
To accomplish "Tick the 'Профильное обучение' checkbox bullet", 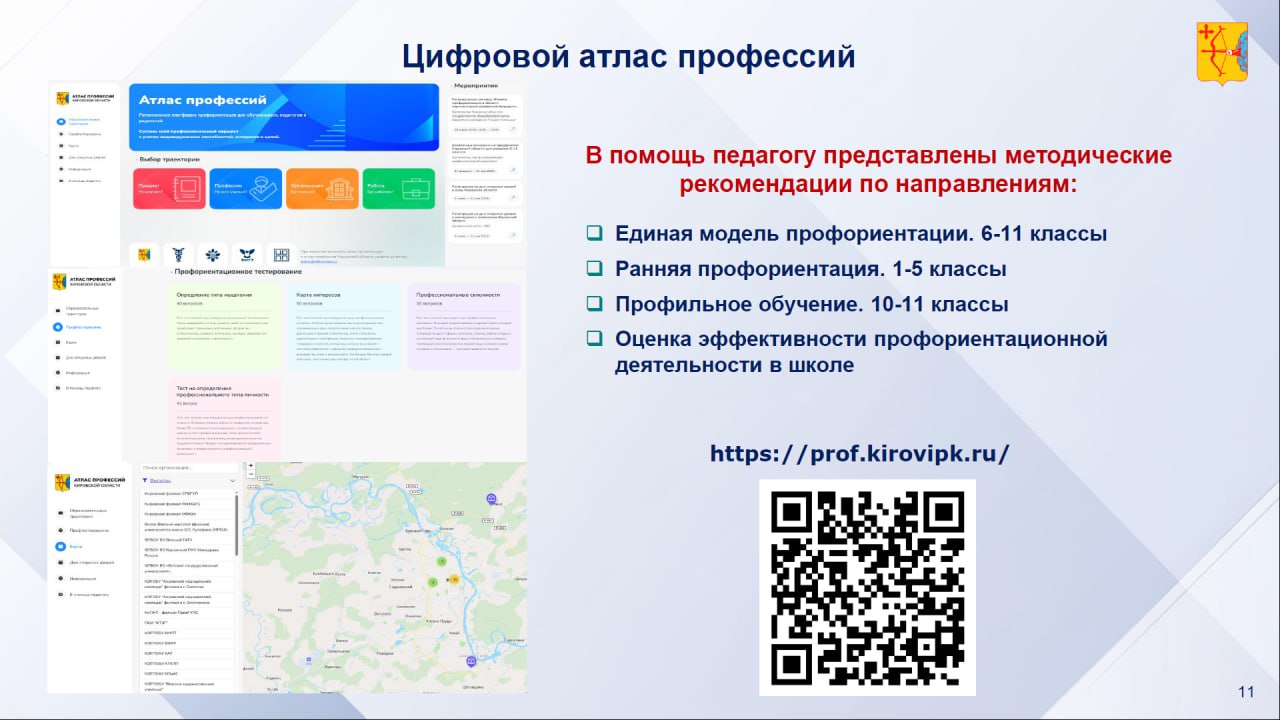I will click(595, 304).
